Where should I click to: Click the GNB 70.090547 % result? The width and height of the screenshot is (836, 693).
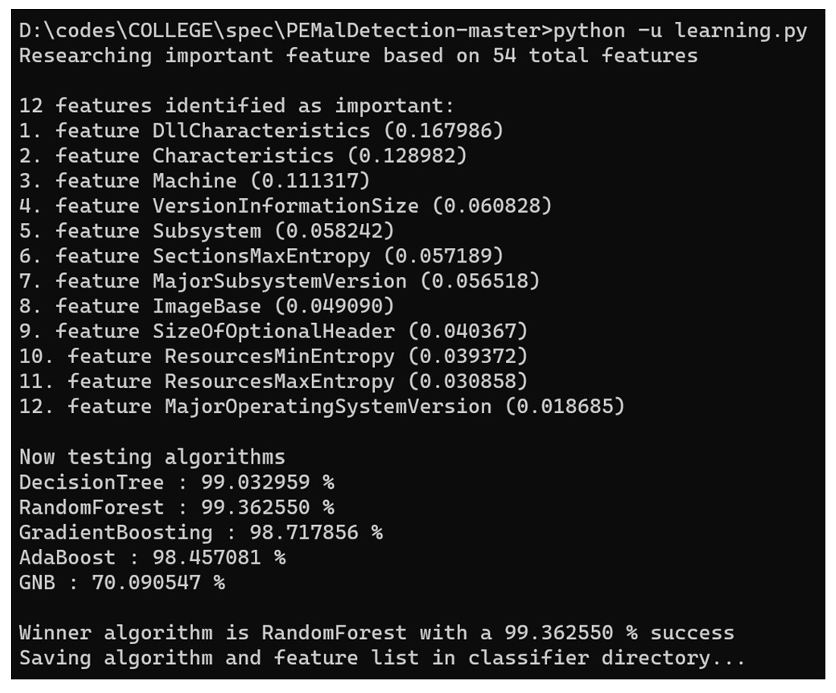[x=122, y=583]
